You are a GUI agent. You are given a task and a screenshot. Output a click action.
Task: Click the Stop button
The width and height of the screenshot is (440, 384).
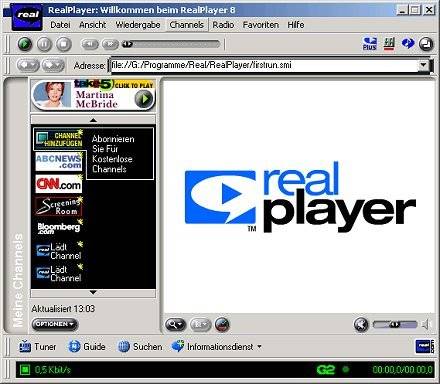[x=64, y=44]
